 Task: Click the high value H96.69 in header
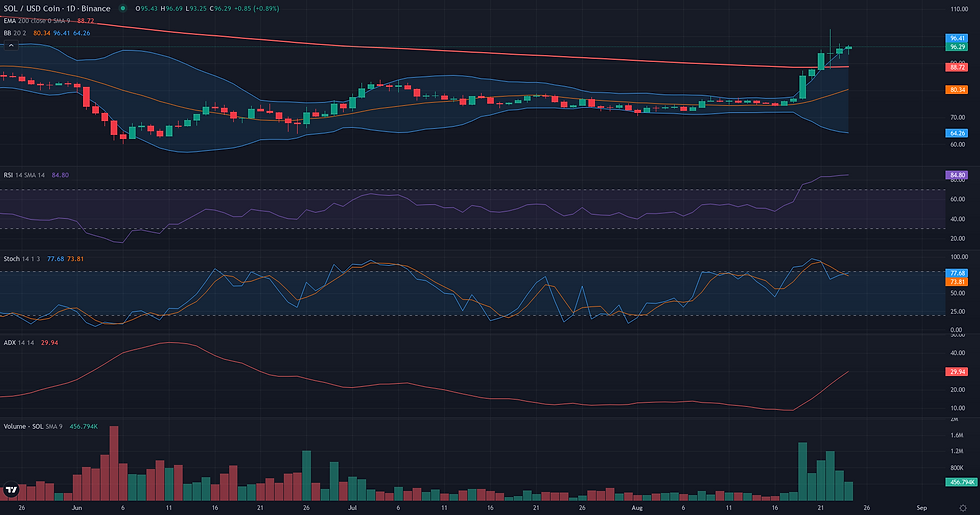point(171,9)
